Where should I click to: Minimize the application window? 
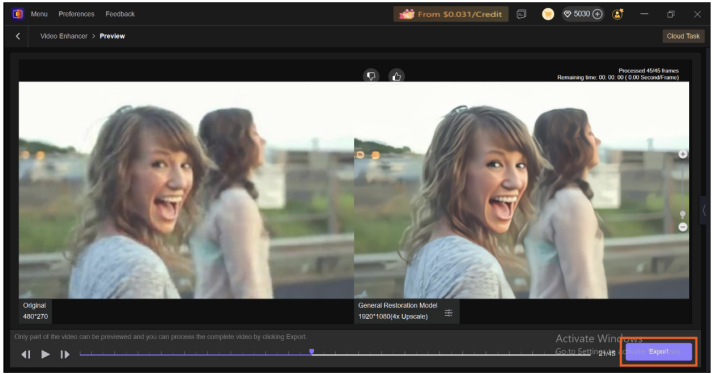pos(644,14)
